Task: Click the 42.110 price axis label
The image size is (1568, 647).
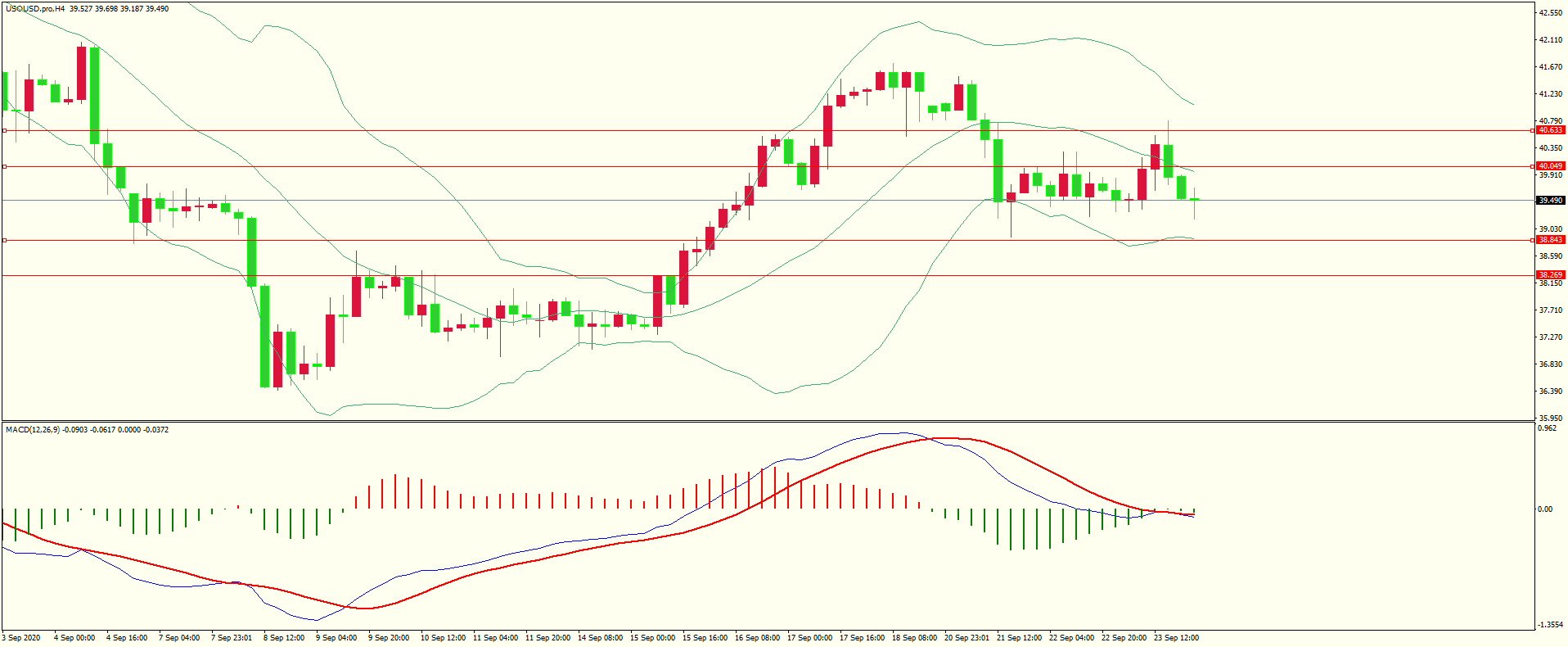Action: [1551, 40]
